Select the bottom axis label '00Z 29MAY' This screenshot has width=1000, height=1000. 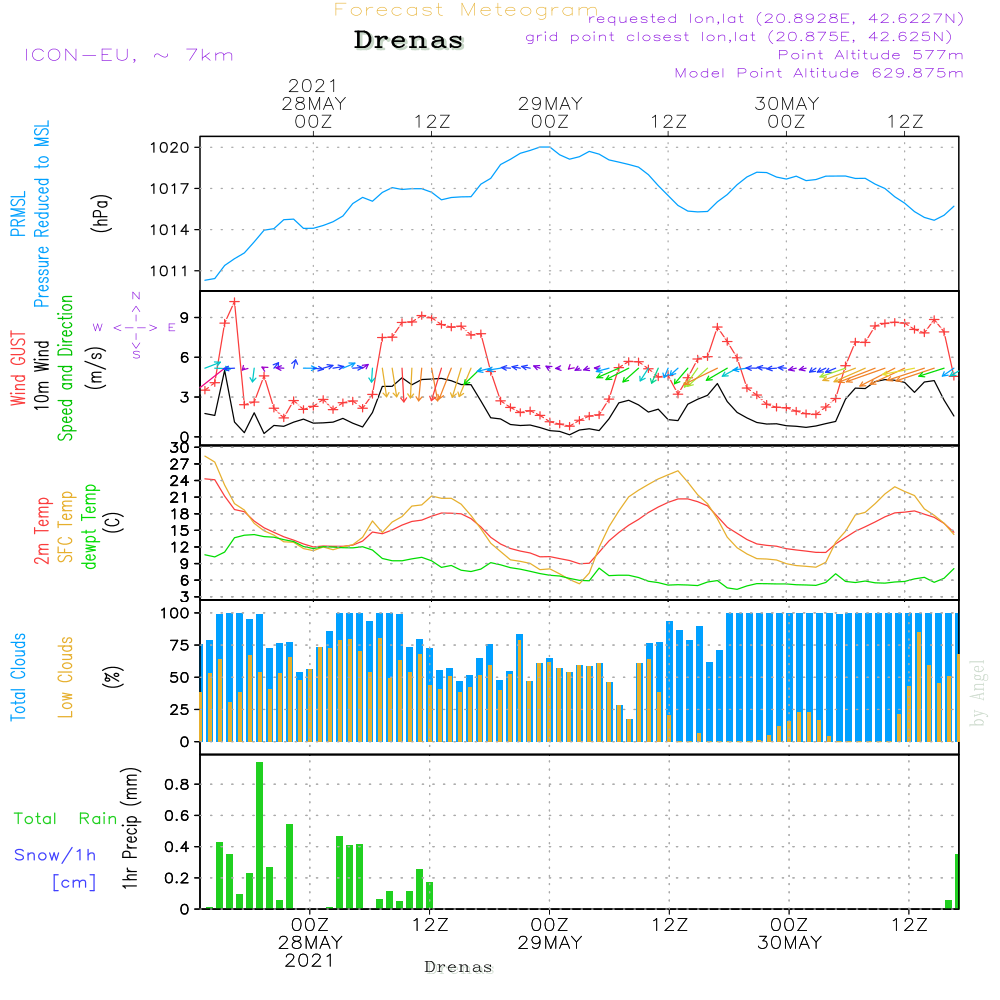[x=550, y=934]
